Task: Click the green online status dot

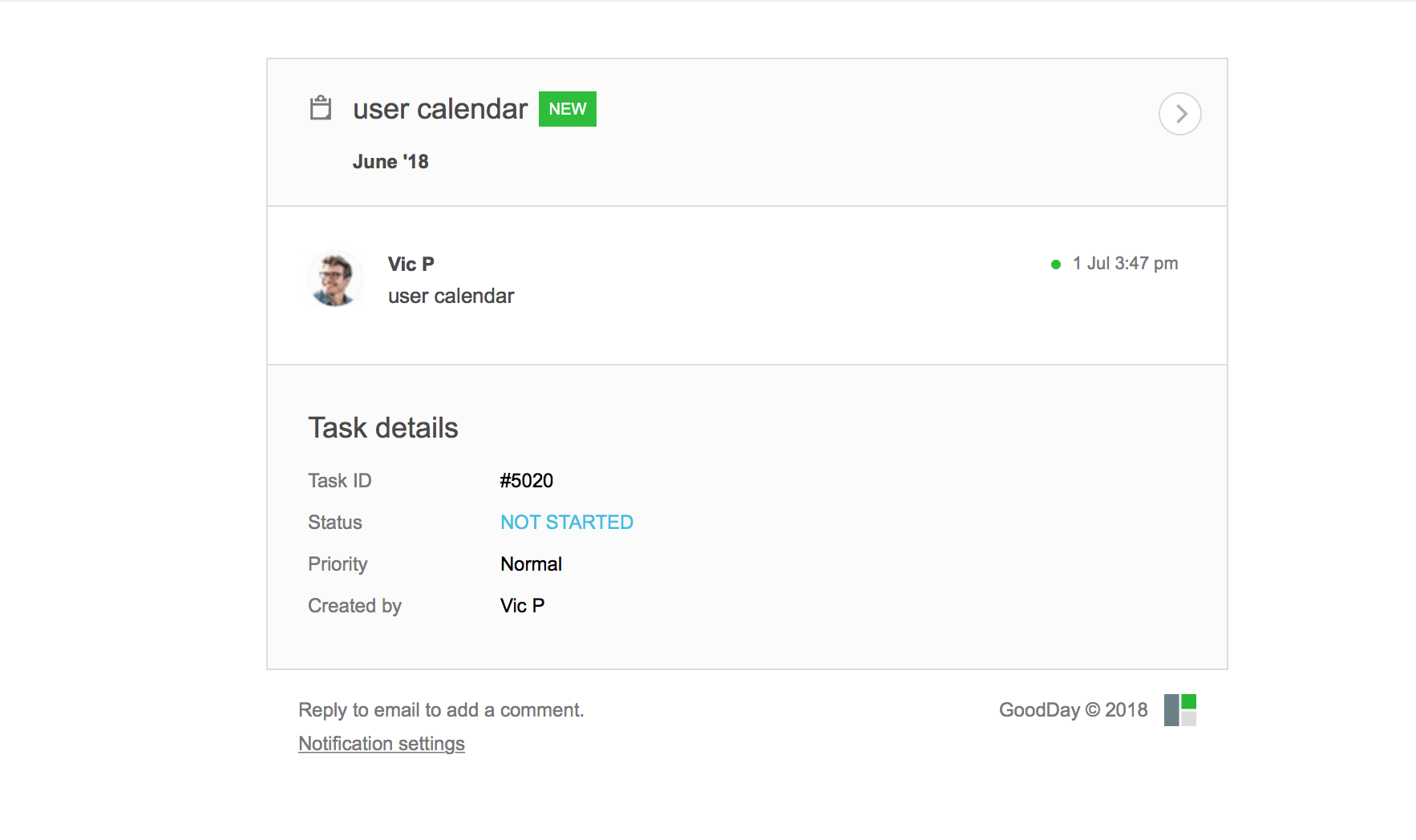Action: coord(1056,265)
